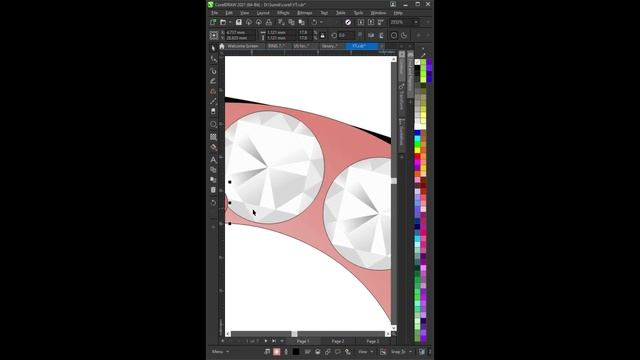Open the Window menu
Image resolution: width=640 pixels, height=360 pixels.
click(x=378, y=13)
